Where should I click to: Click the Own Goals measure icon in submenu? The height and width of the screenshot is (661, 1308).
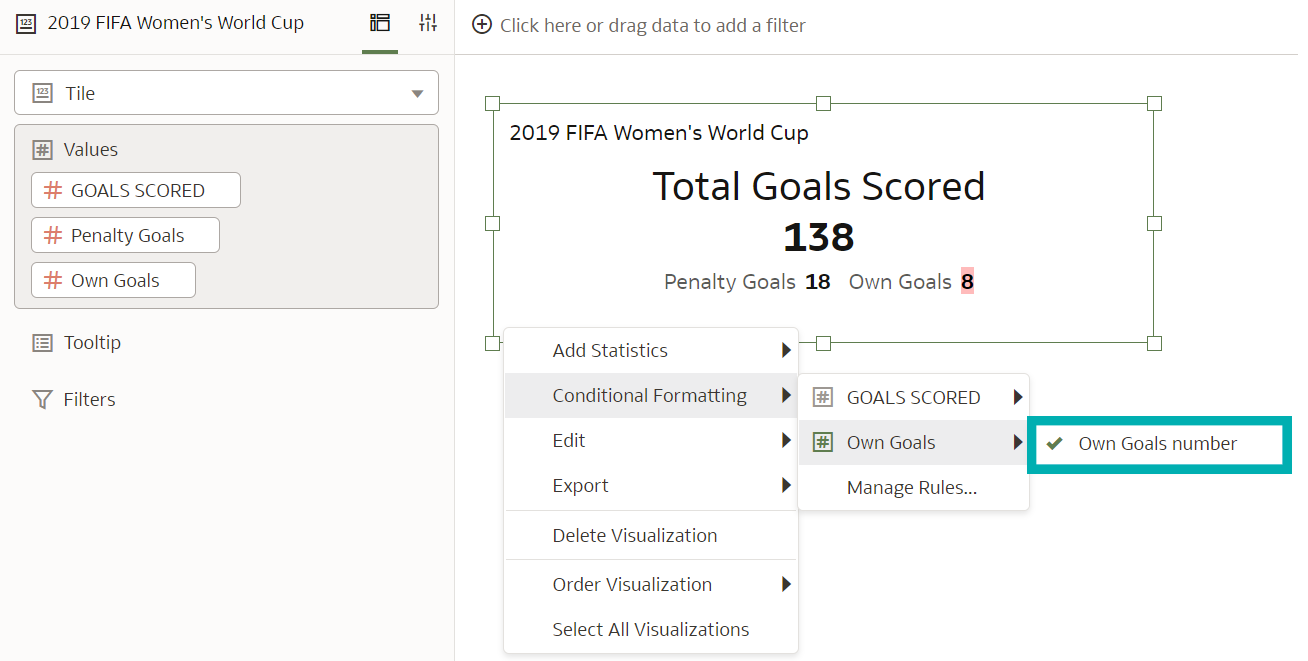pos(822,442)
